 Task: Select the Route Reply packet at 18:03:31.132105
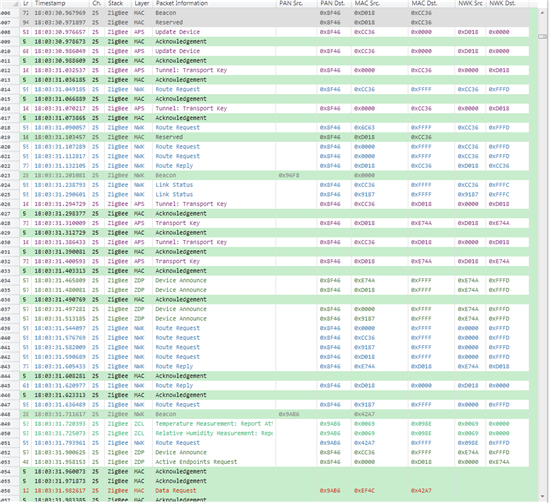(x=264, y=166)
